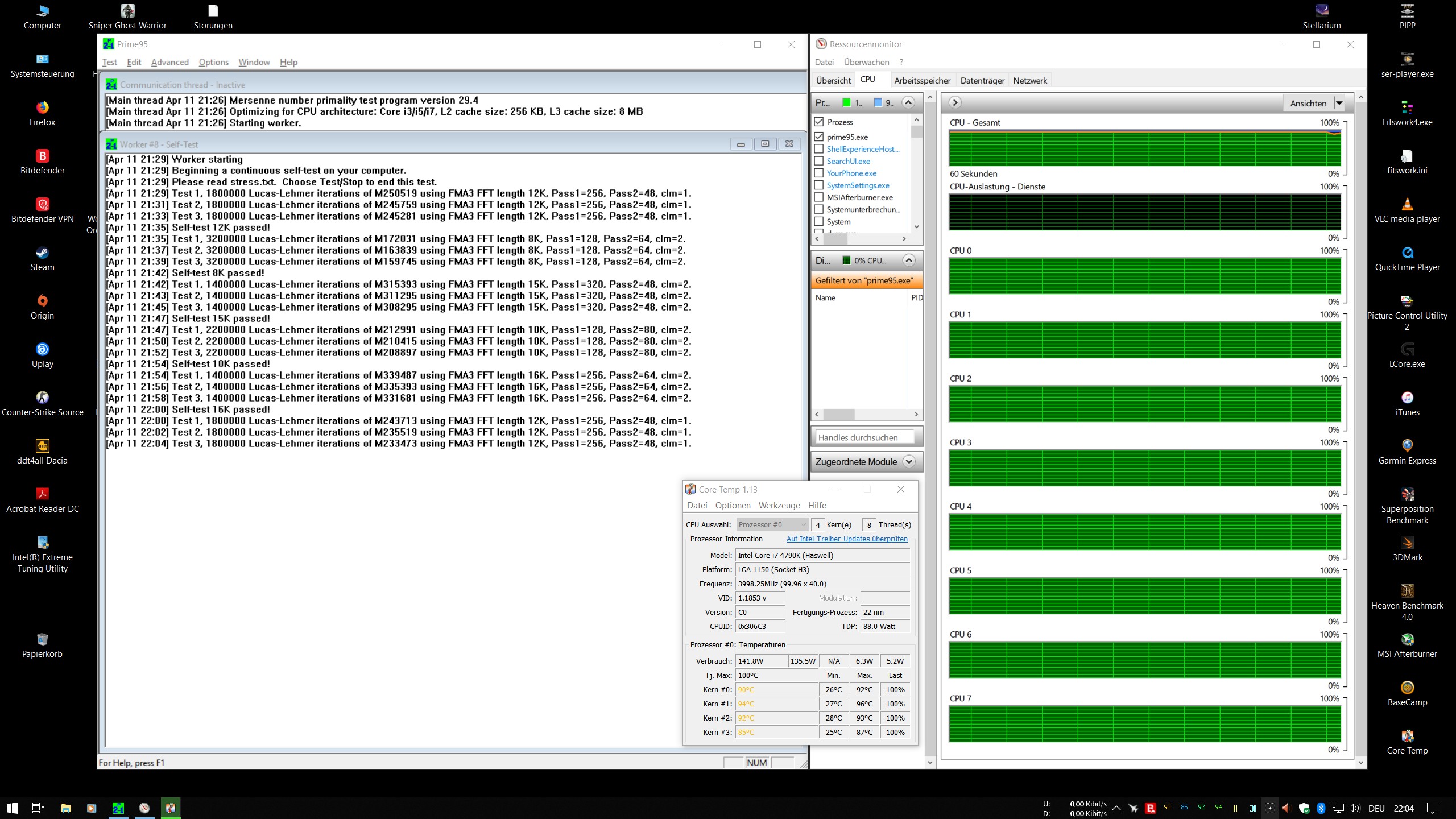The height and width of the screenshot is (819, 1456).
Task: Expand the Zugeordnete Module section
Action: coord(909,461)
